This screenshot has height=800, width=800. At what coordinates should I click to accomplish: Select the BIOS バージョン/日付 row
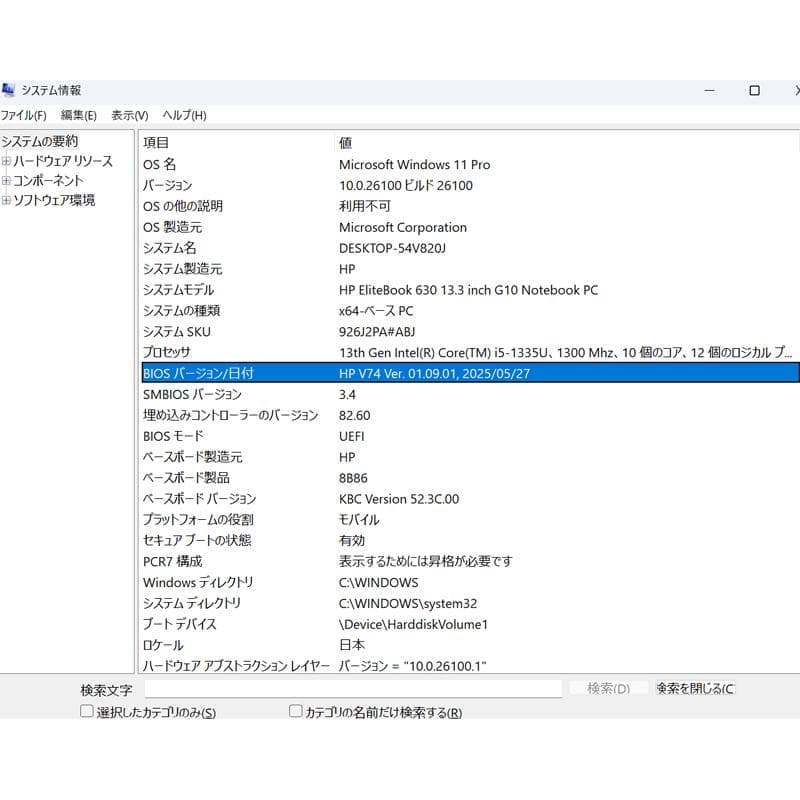coord(468,373)
